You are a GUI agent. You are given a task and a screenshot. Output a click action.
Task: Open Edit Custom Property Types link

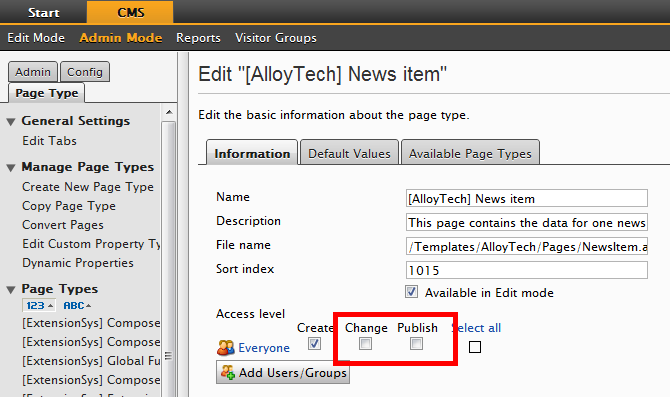(91, 244)
